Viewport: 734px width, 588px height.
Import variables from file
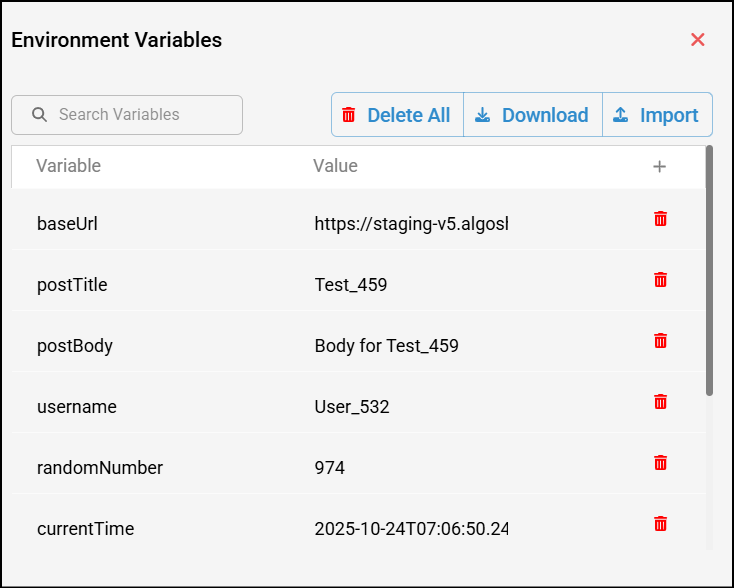coord(657,115)
